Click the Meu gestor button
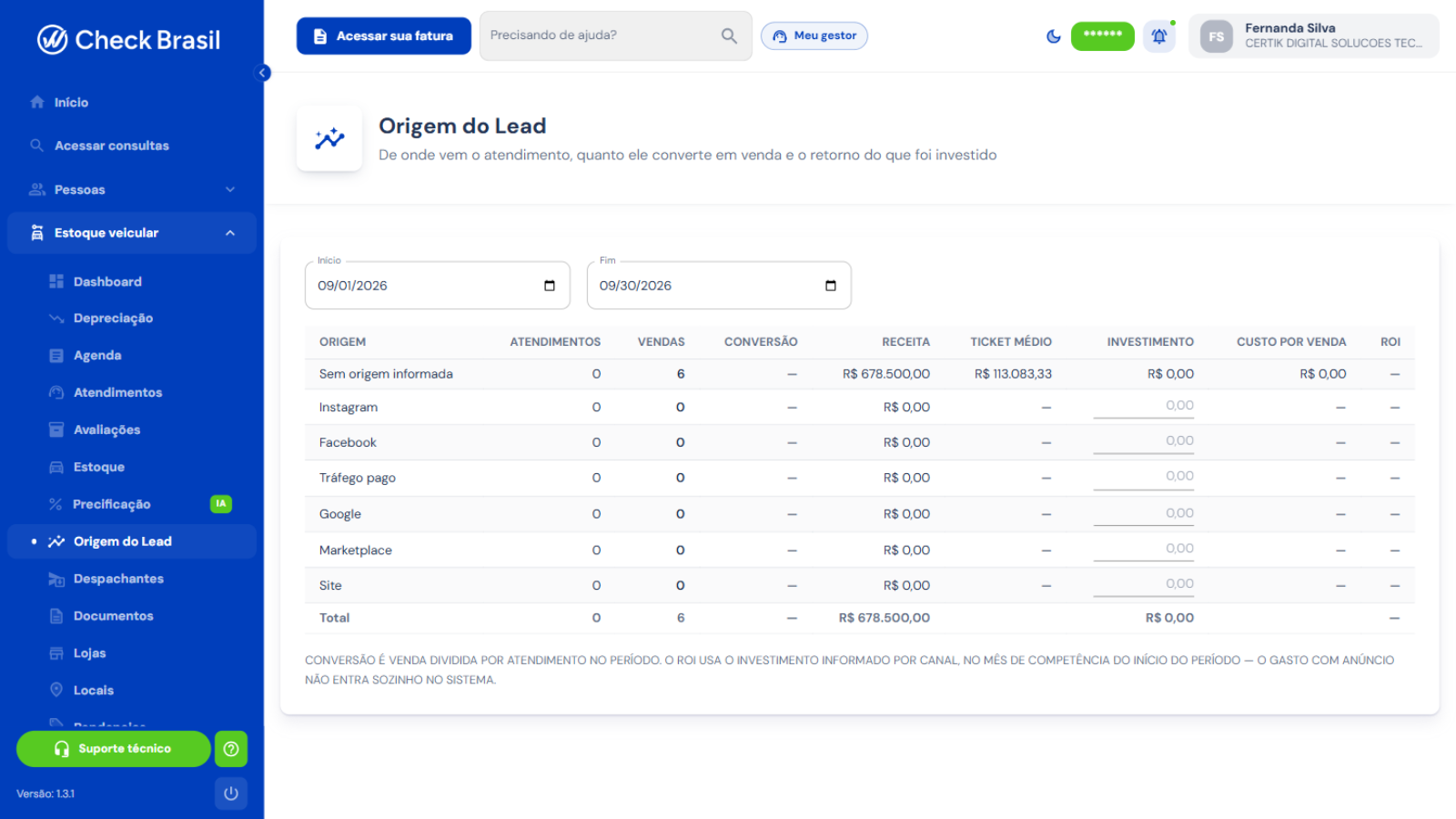This screenshot has height=819, width=1456. click(x=814, y=36)
